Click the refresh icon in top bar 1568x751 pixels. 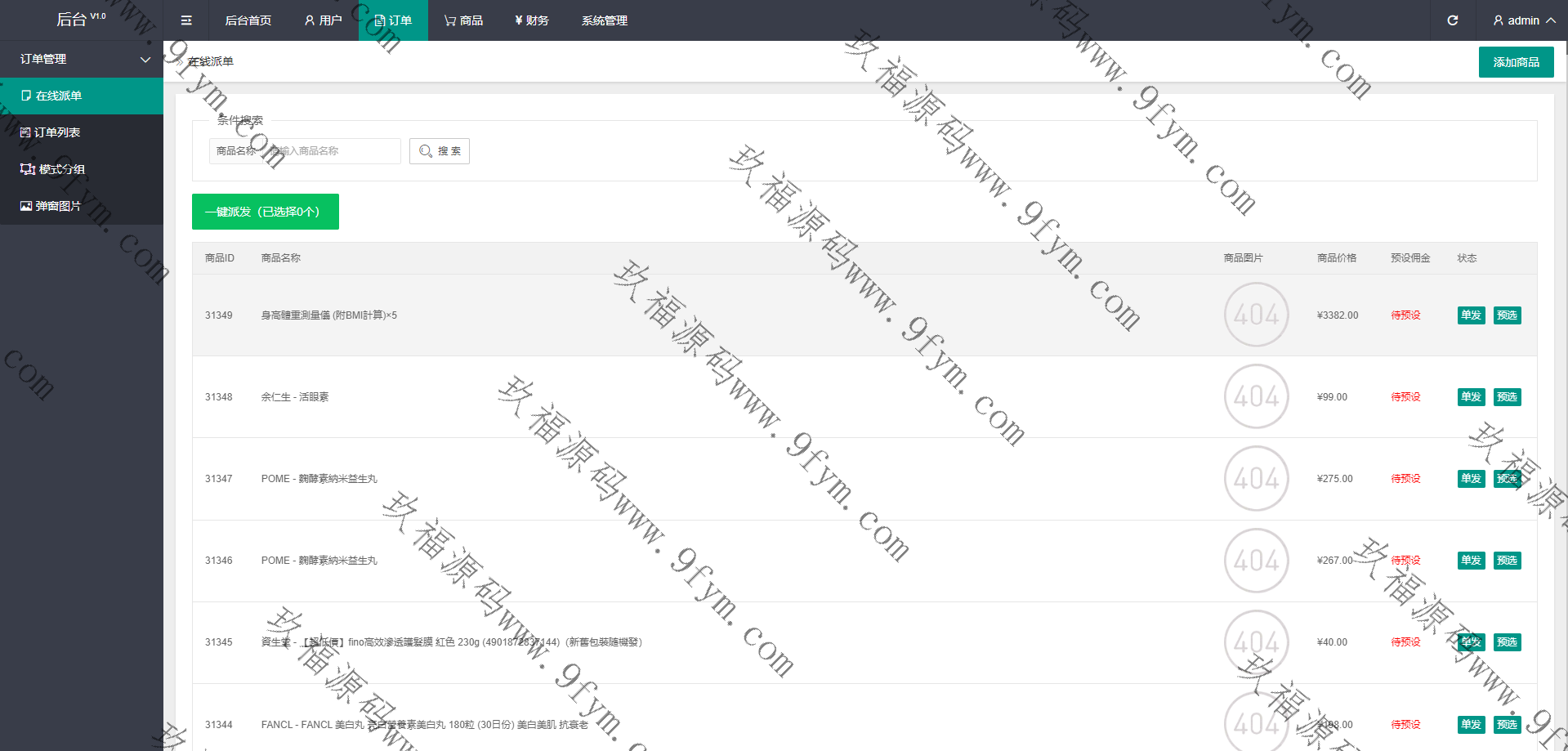[1452, 20]
